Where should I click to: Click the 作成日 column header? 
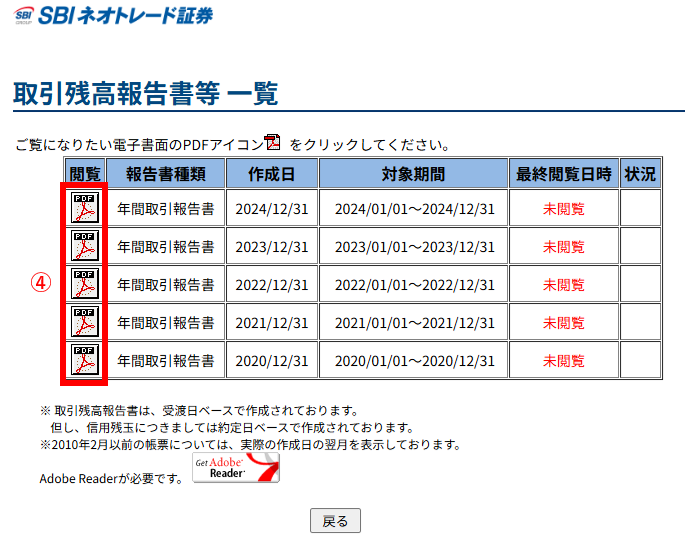coord(272,173)
